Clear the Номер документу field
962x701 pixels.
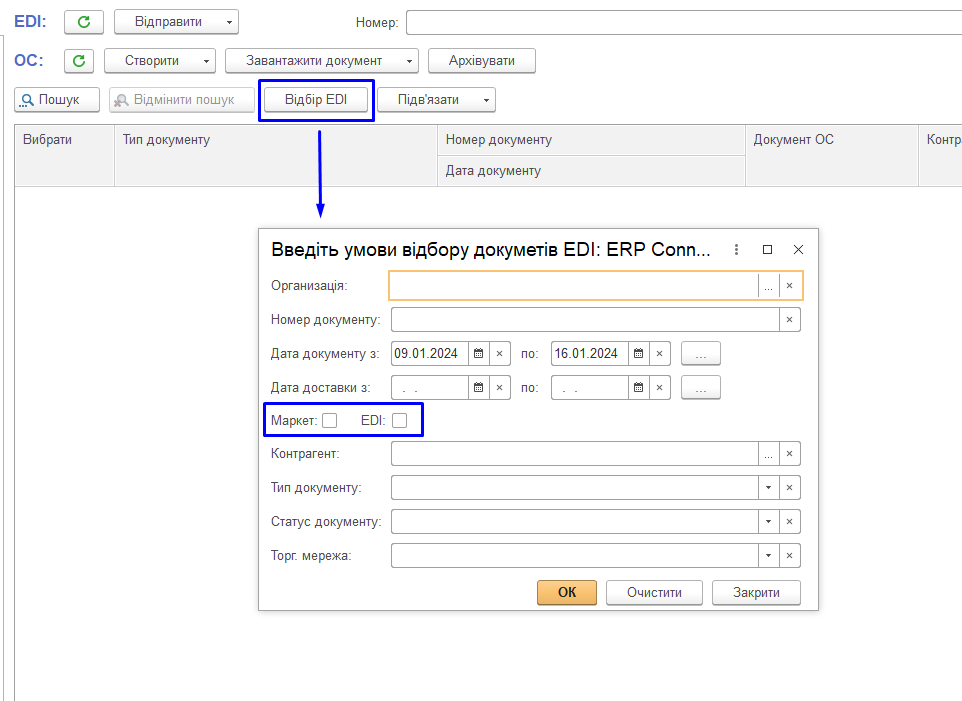[789, 320]
